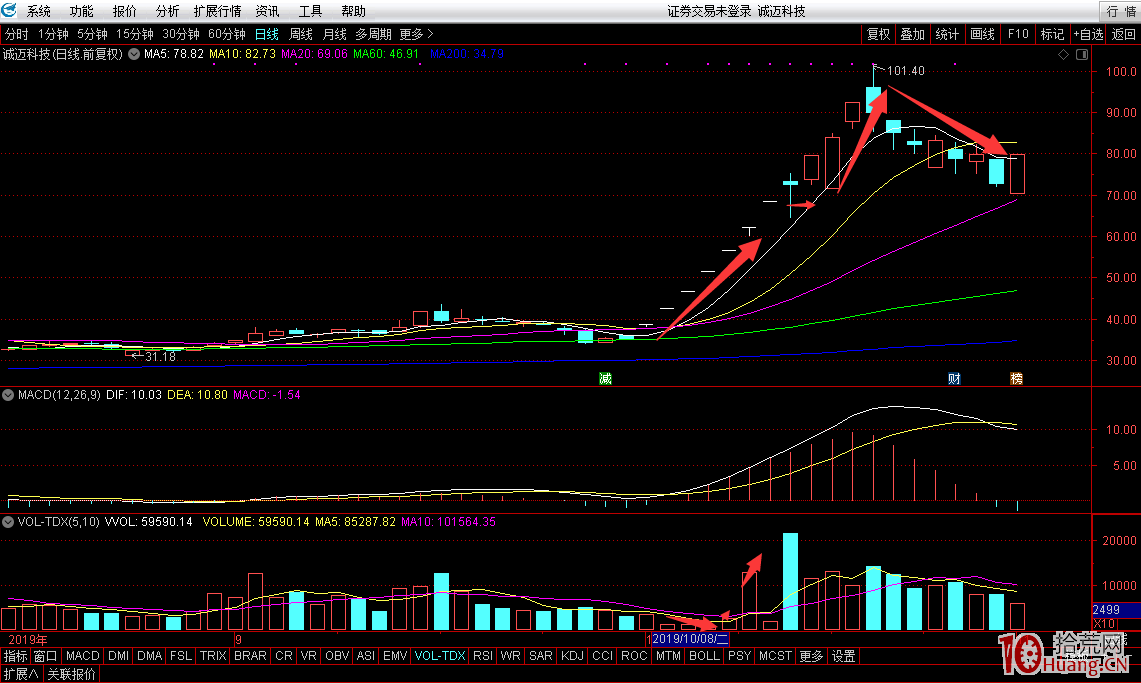Select the 月线 period tab
The image size is (1141, 684).
335,34
